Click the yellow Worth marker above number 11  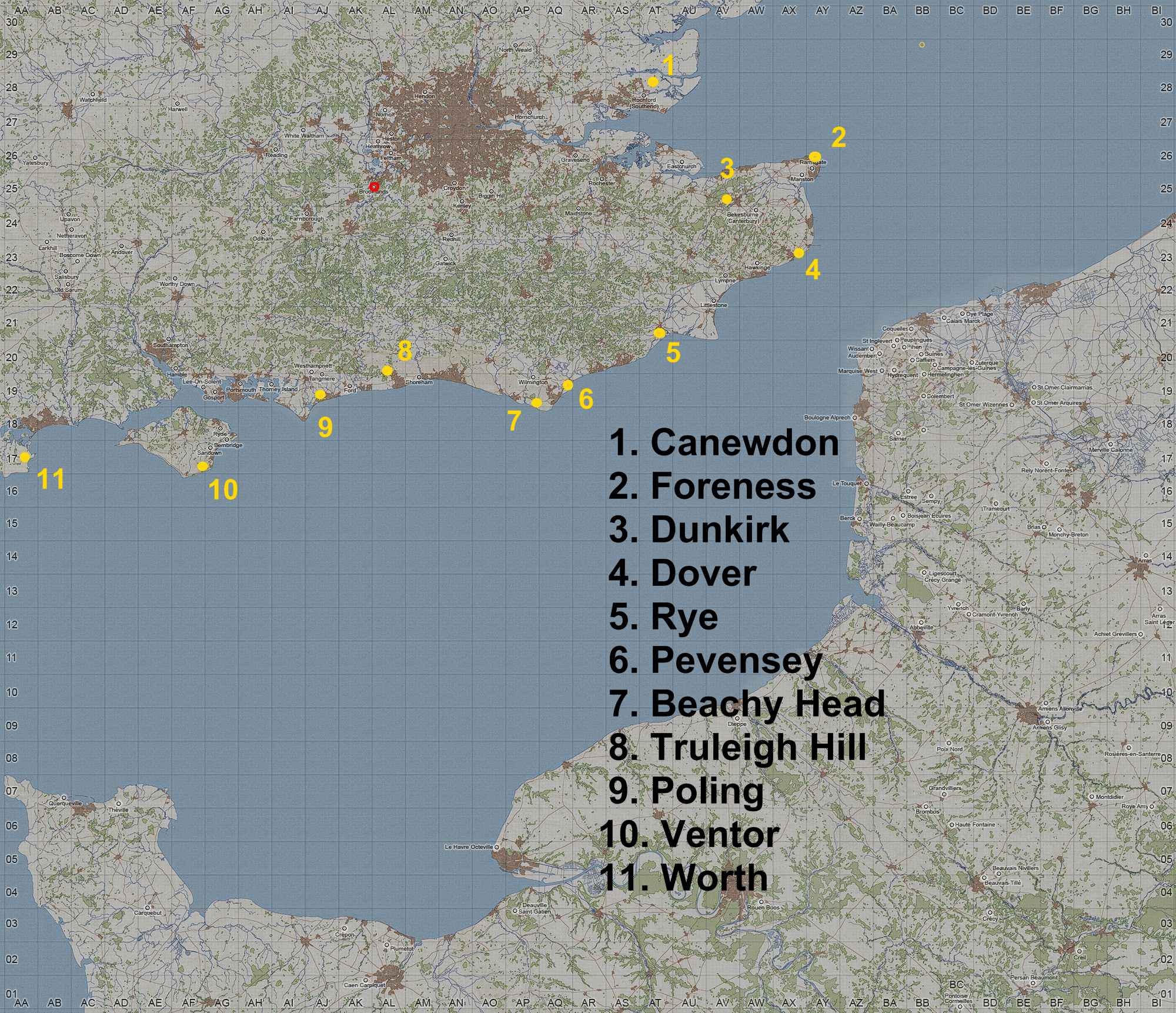click(x=25, y=457)
